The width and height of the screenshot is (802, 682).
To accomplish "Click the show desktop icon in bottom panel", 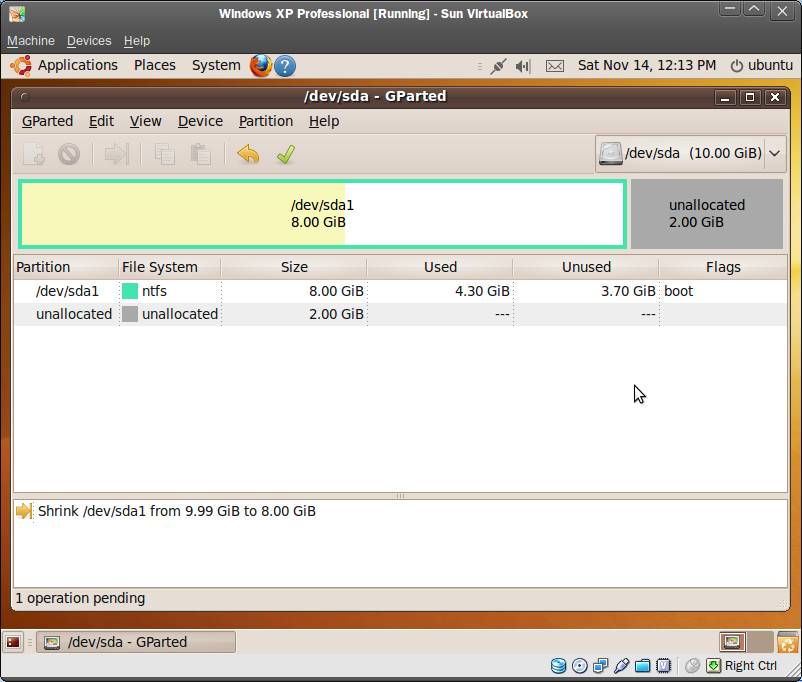I will pyautogui.click(x=13, y=642).
